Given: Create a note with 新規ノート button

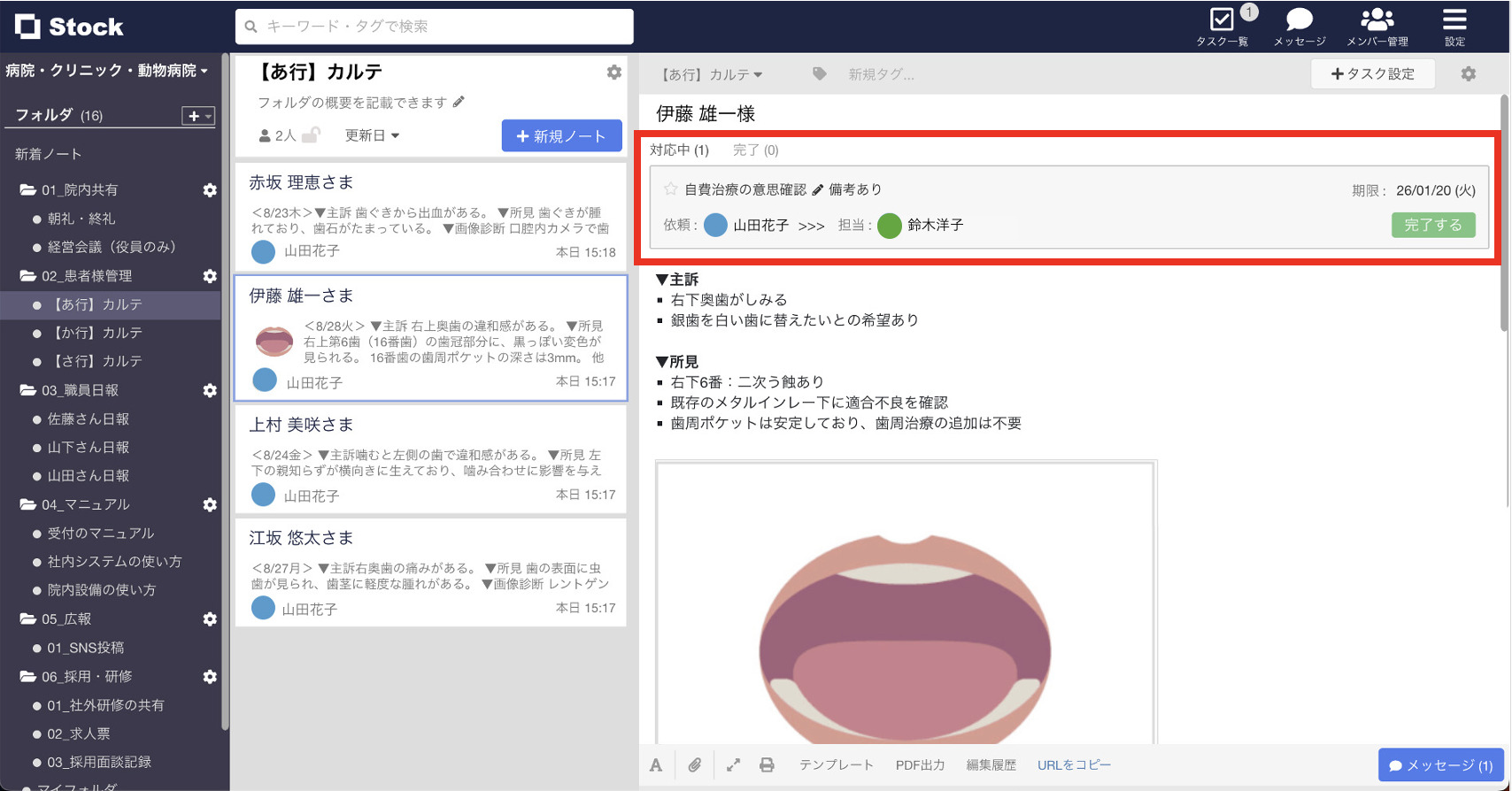Looking at the screenshot, I should [x=561, y=136].
